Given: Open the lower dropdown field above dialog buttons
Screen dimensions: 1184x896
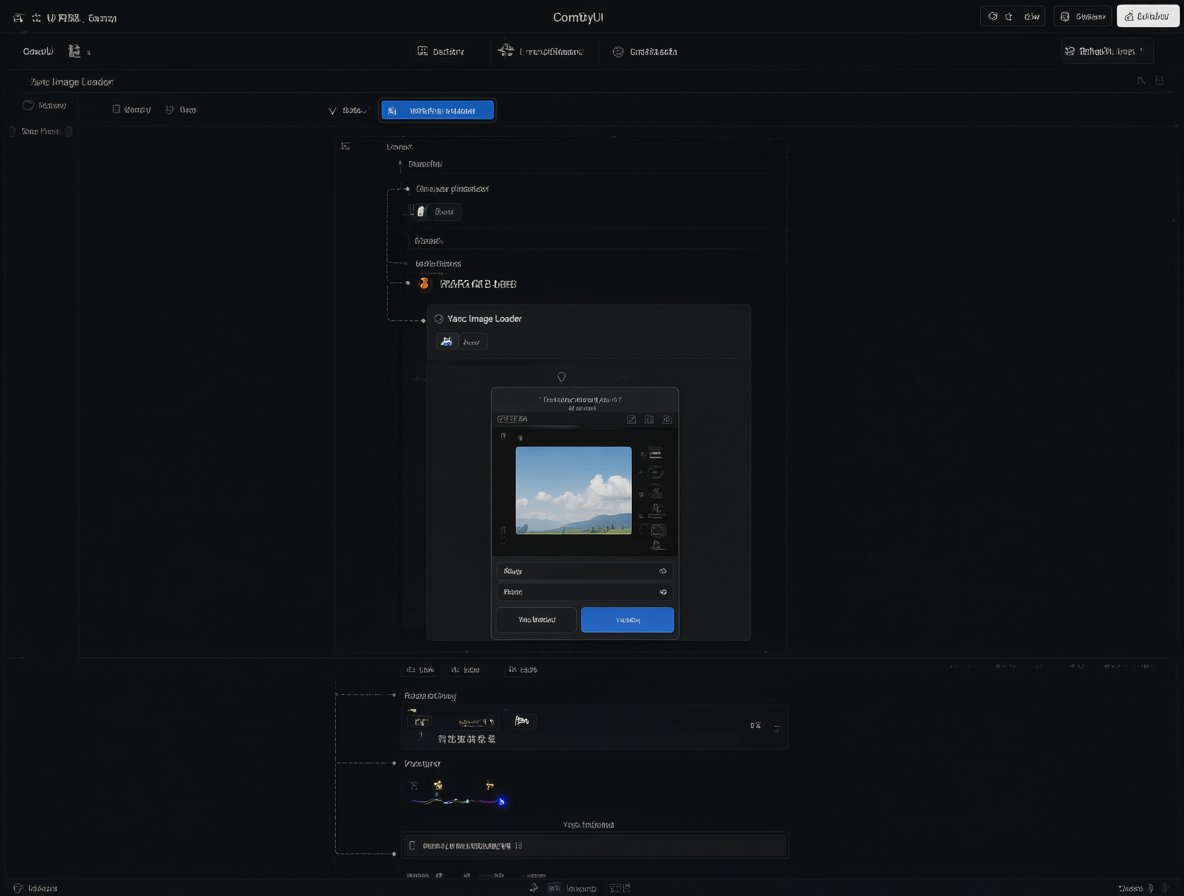Looking at the screenshot, I should tap(584, 592).
